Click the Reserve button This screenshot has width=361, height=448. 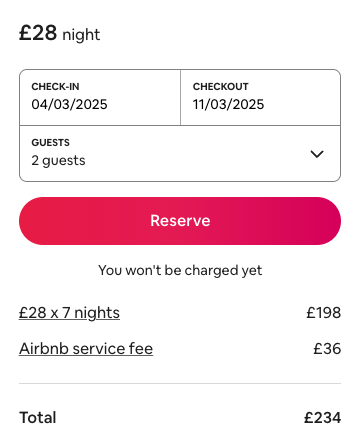(180, 221)
